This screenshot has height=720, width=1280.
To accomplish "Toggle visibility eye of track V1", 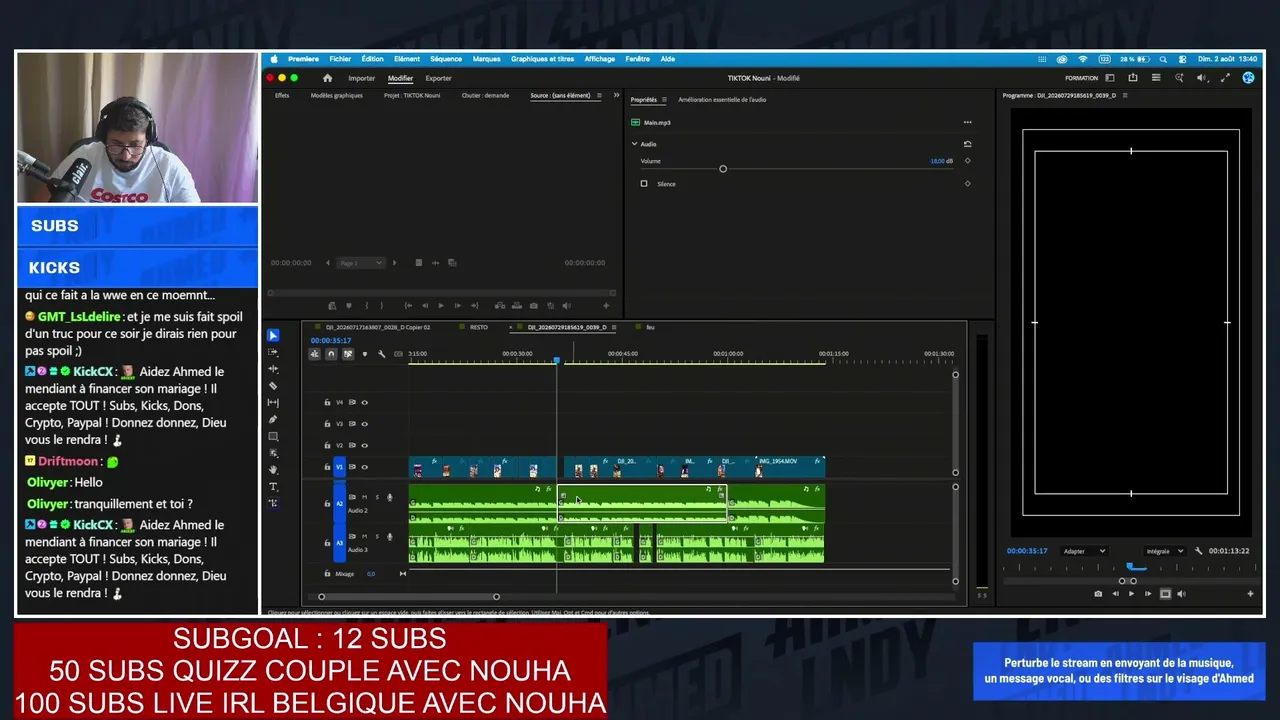I will tap(364, 467).
